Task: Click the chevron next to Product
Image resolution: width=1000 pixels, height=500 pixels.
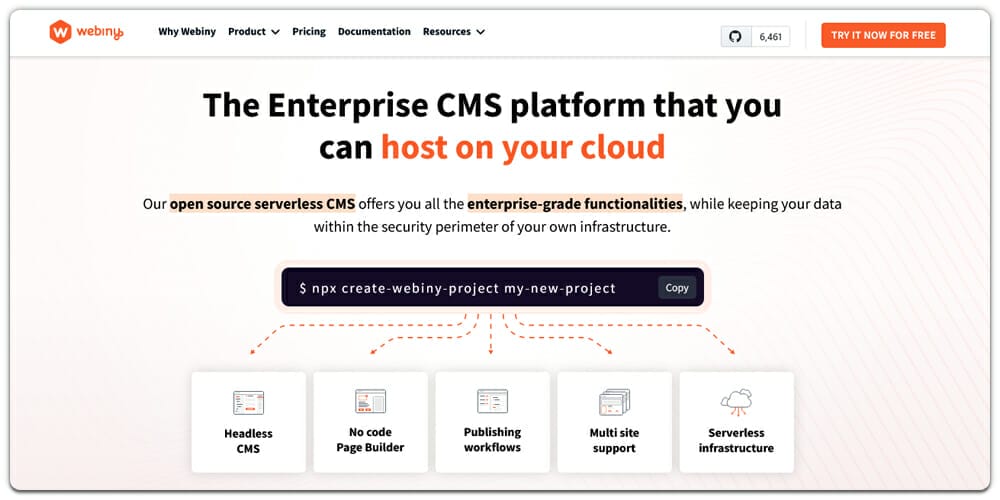Action: [275, 32]
